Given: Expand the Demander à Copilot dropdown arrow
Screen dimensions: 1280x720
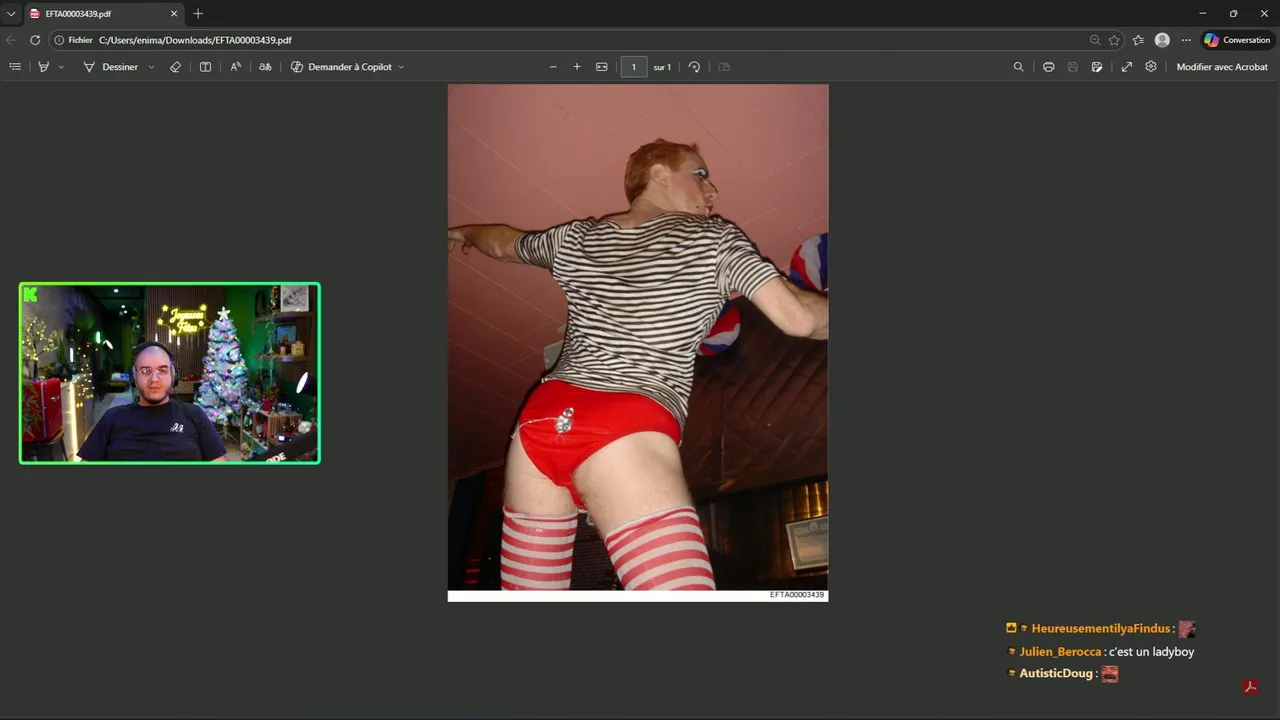Looking at the screenshot, I should pos(401,67).
